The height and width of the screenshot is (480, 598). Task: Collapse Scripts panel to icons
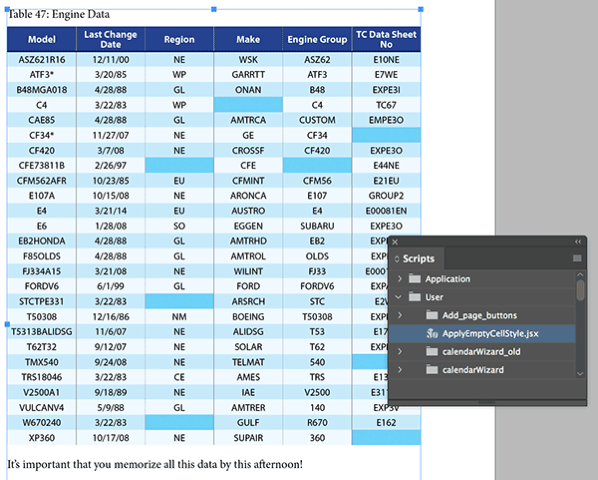578,242
